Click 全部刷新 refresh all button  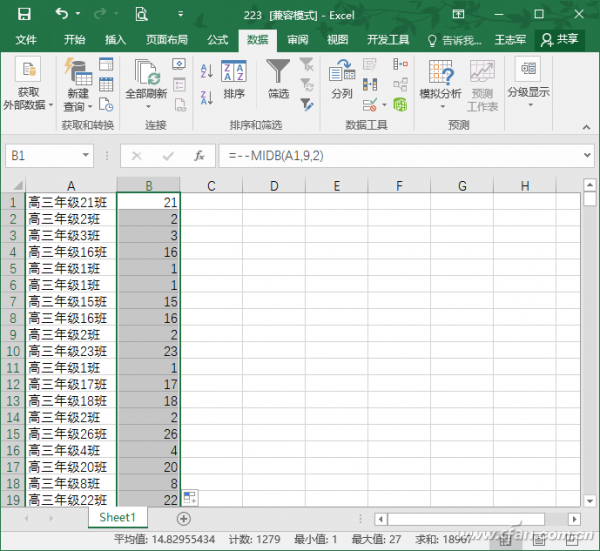[146, 83]
